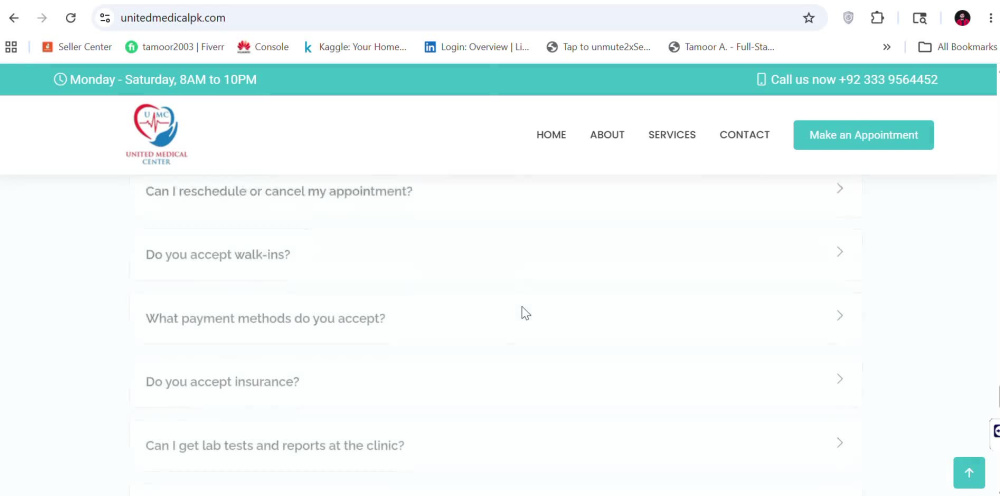1000x496 pixels.
Task: Open the Chrome three-dot menu
Action: coord(990,18)
